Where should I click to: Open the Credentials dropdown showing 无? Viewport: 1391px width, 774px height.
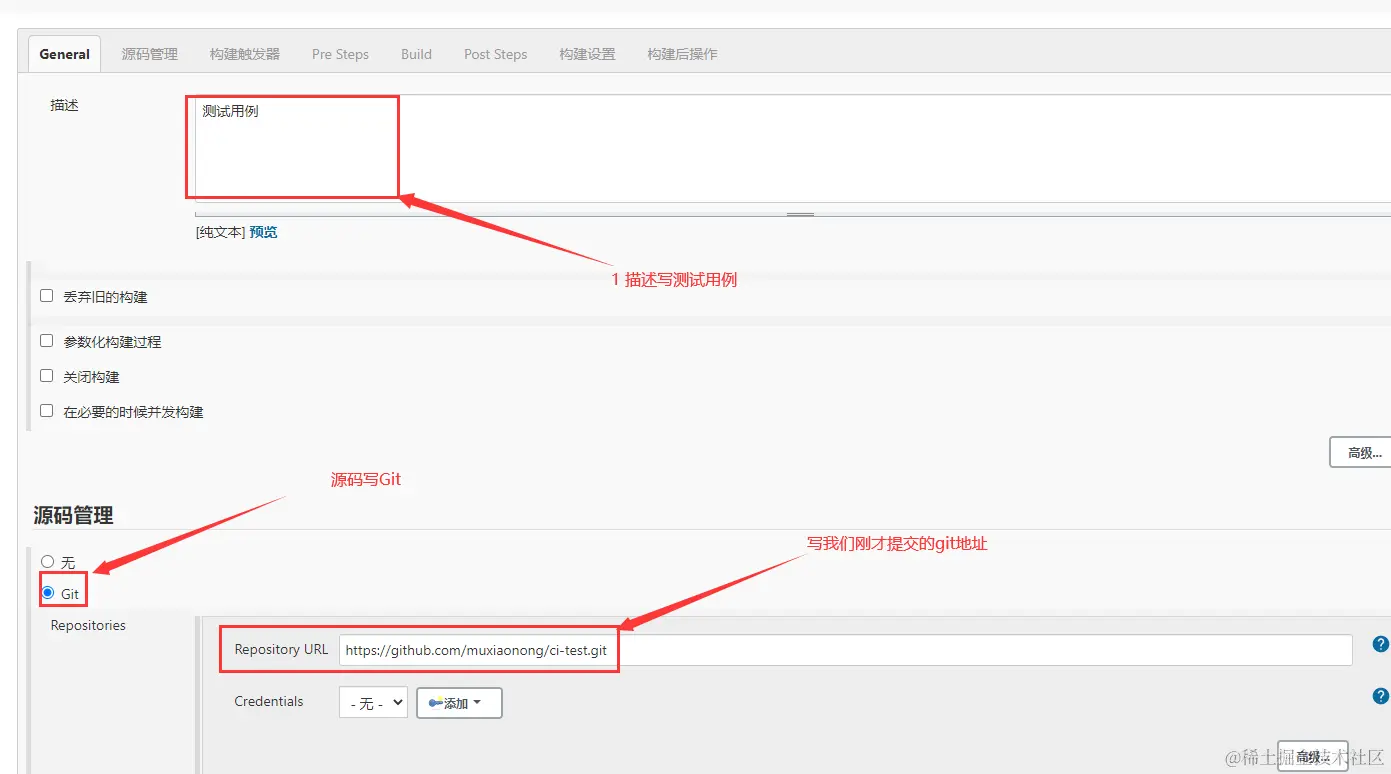373,703
